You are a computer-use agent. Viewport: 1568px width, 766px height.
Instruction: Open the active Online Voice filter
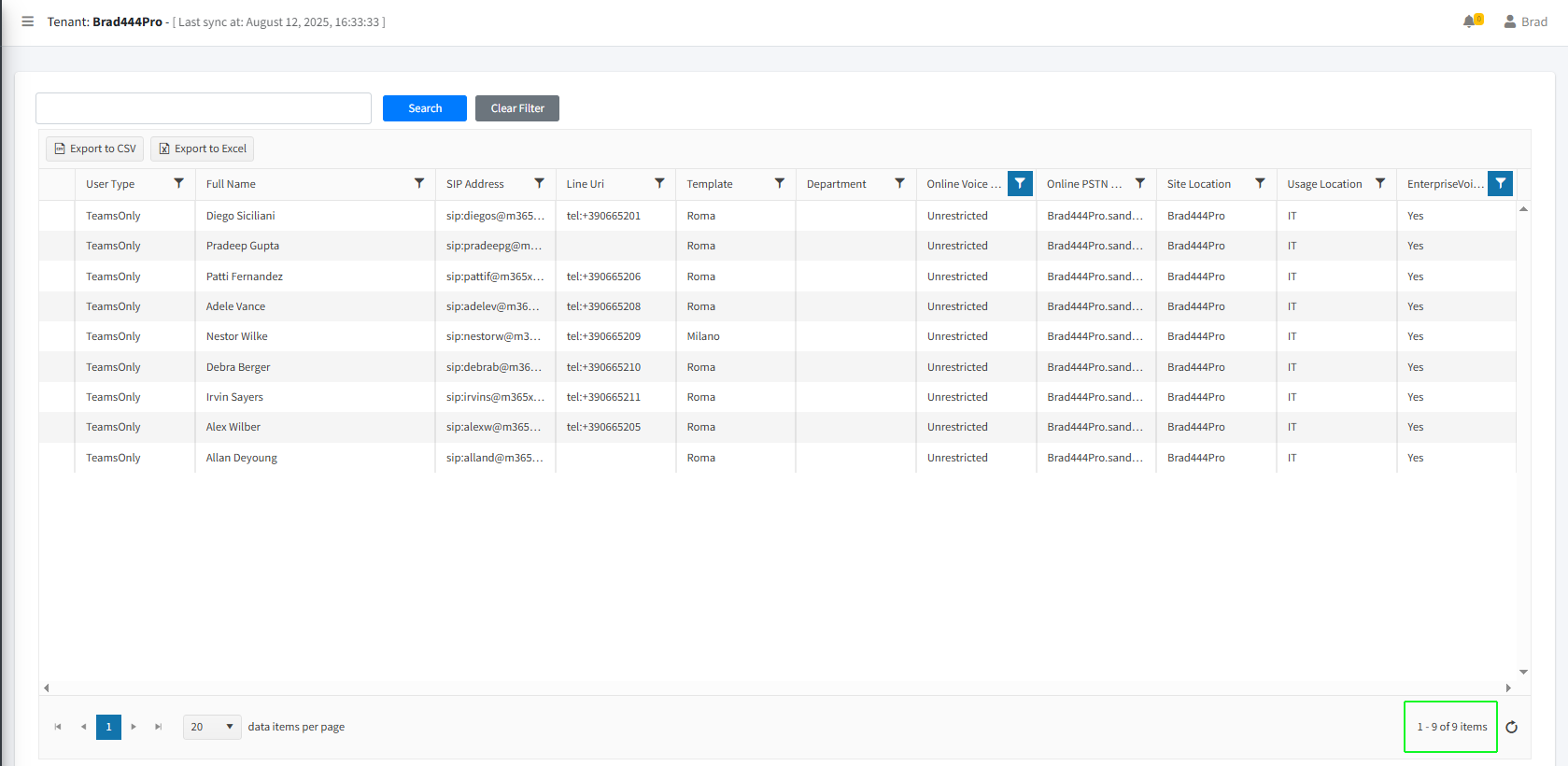click(1020, 184)
